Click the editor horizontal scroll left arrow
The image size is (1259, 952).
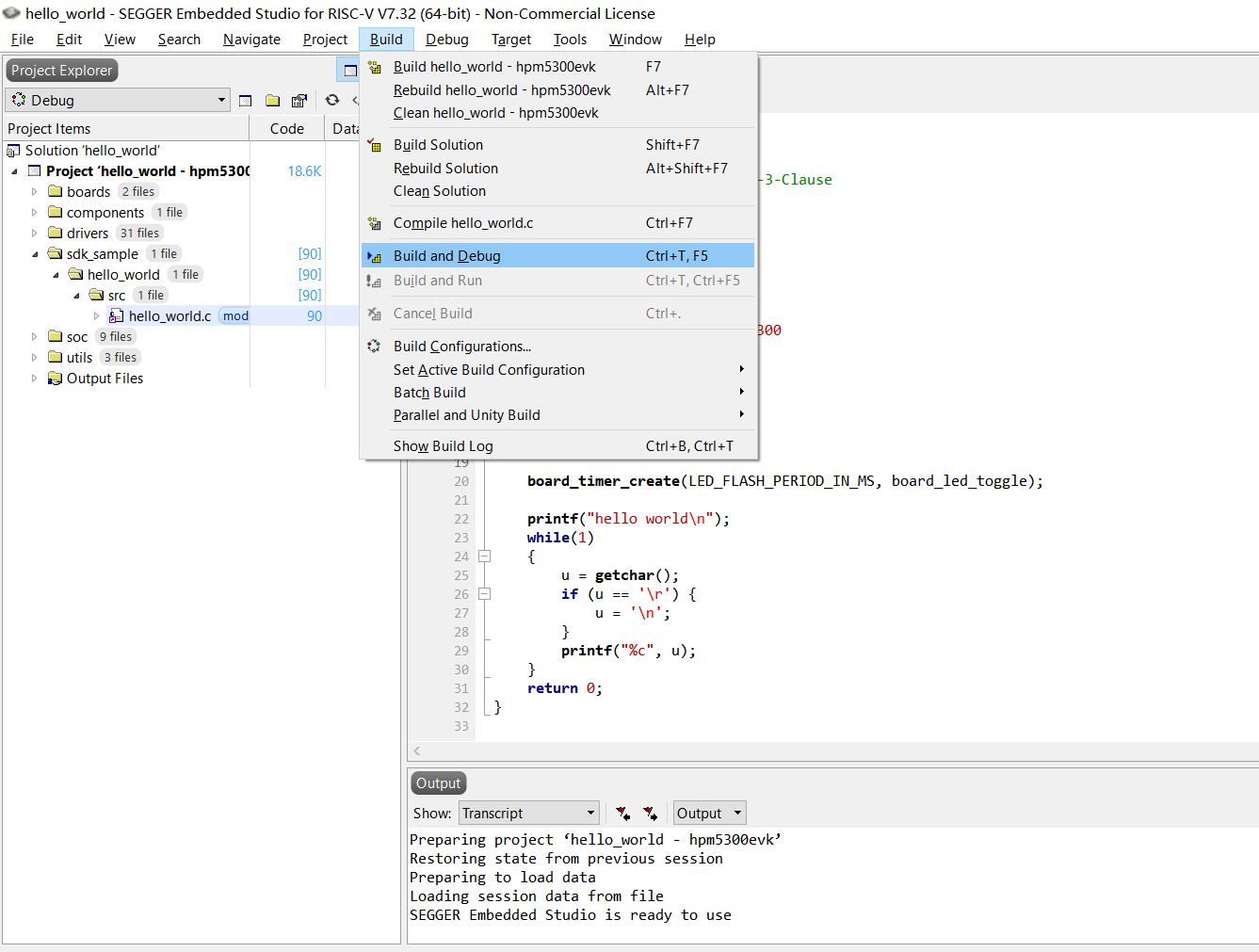click(x=417, y=751)
